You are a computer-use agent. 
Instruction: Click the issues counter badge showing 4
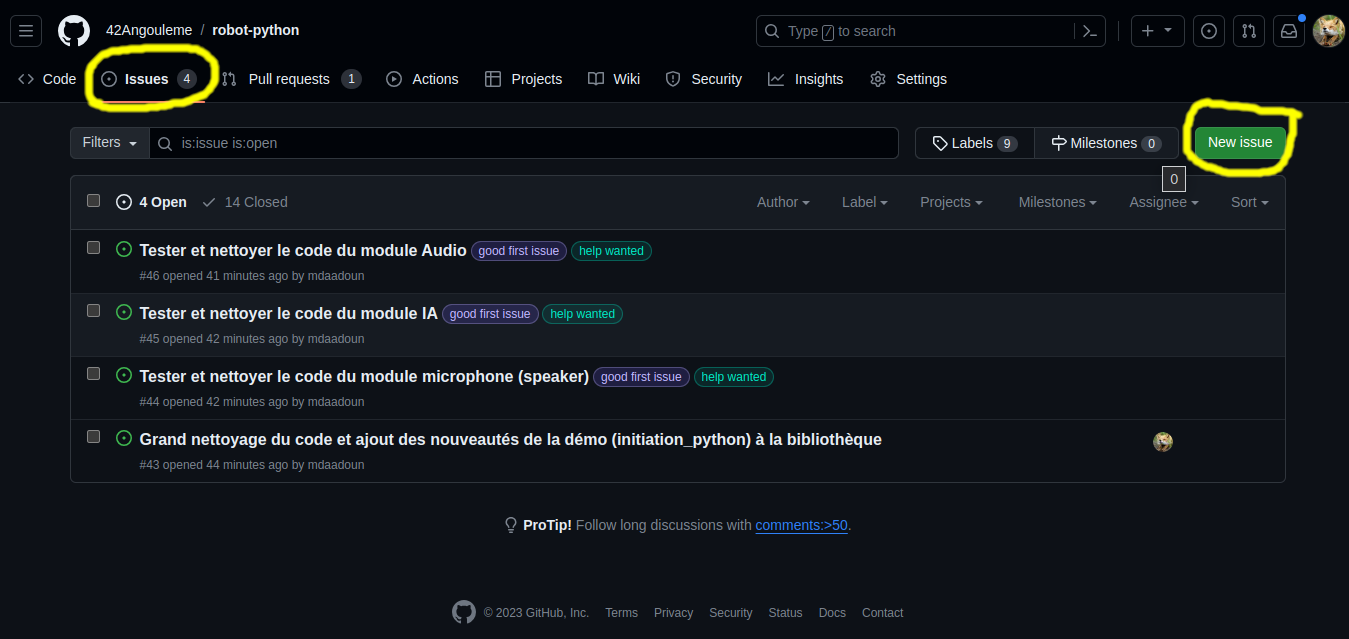click(187, 79)
